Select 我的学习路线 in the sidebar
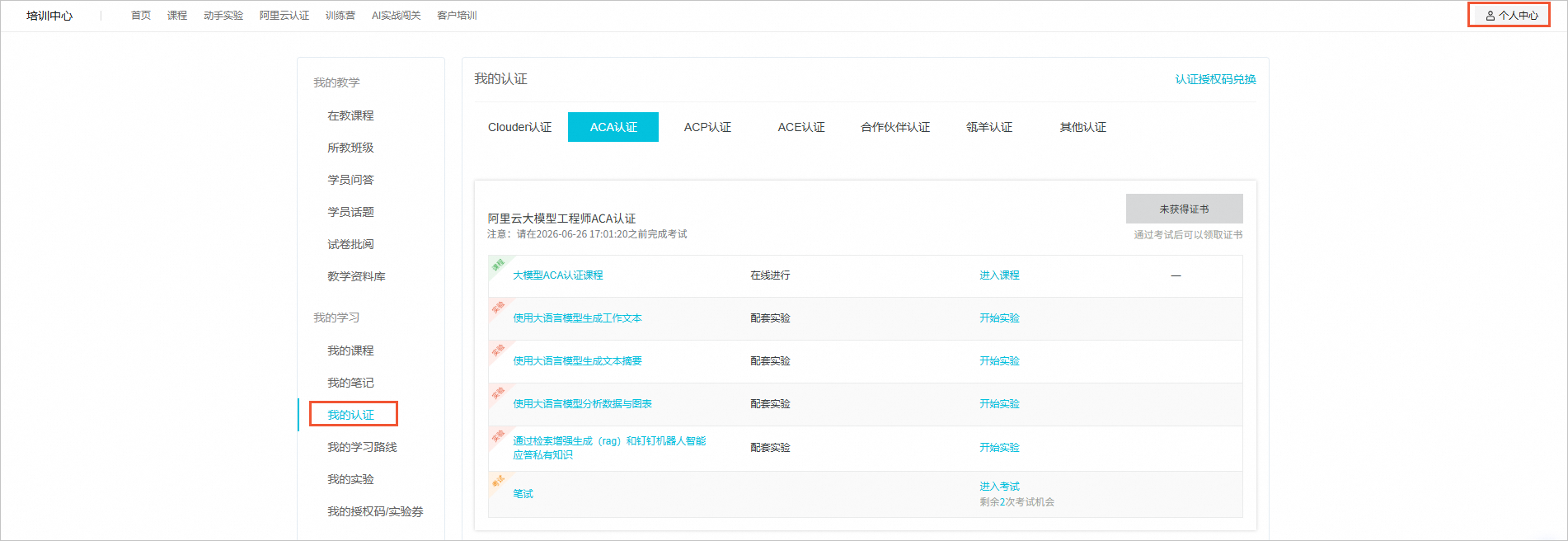The width and height of the screenshot is (1568, 541). point(362,447)
